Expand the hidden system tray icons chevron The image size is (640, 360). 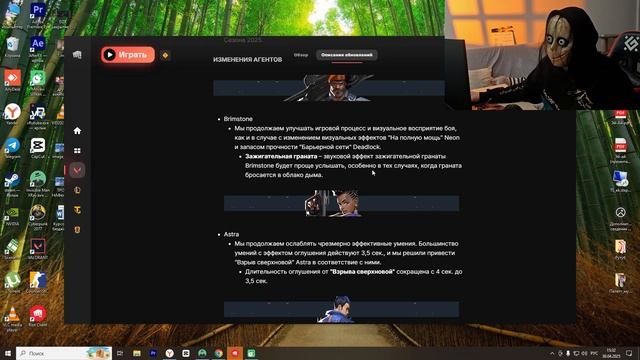[552, 353]
